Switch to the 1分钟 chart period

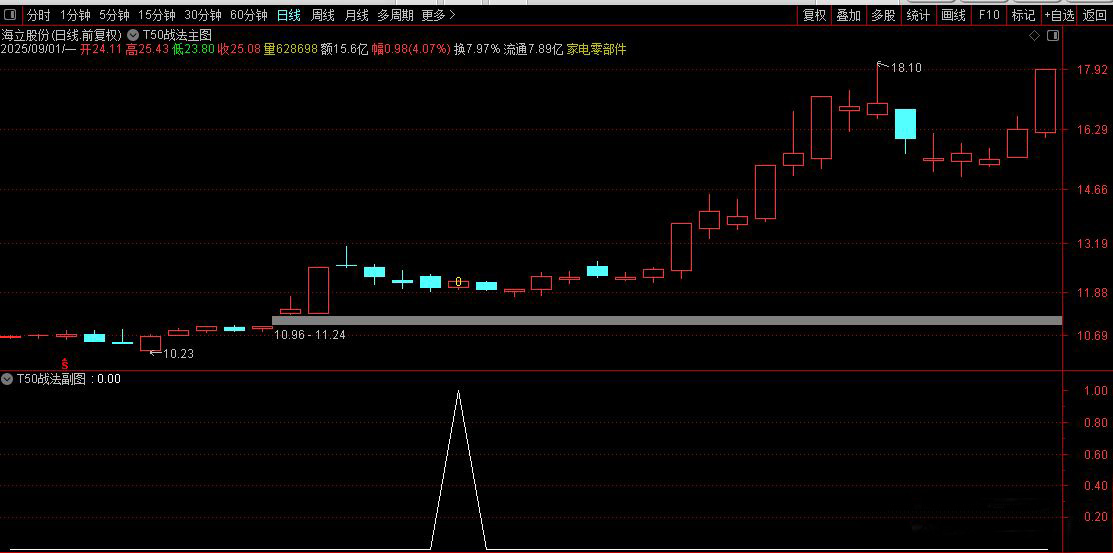point(75,15)
